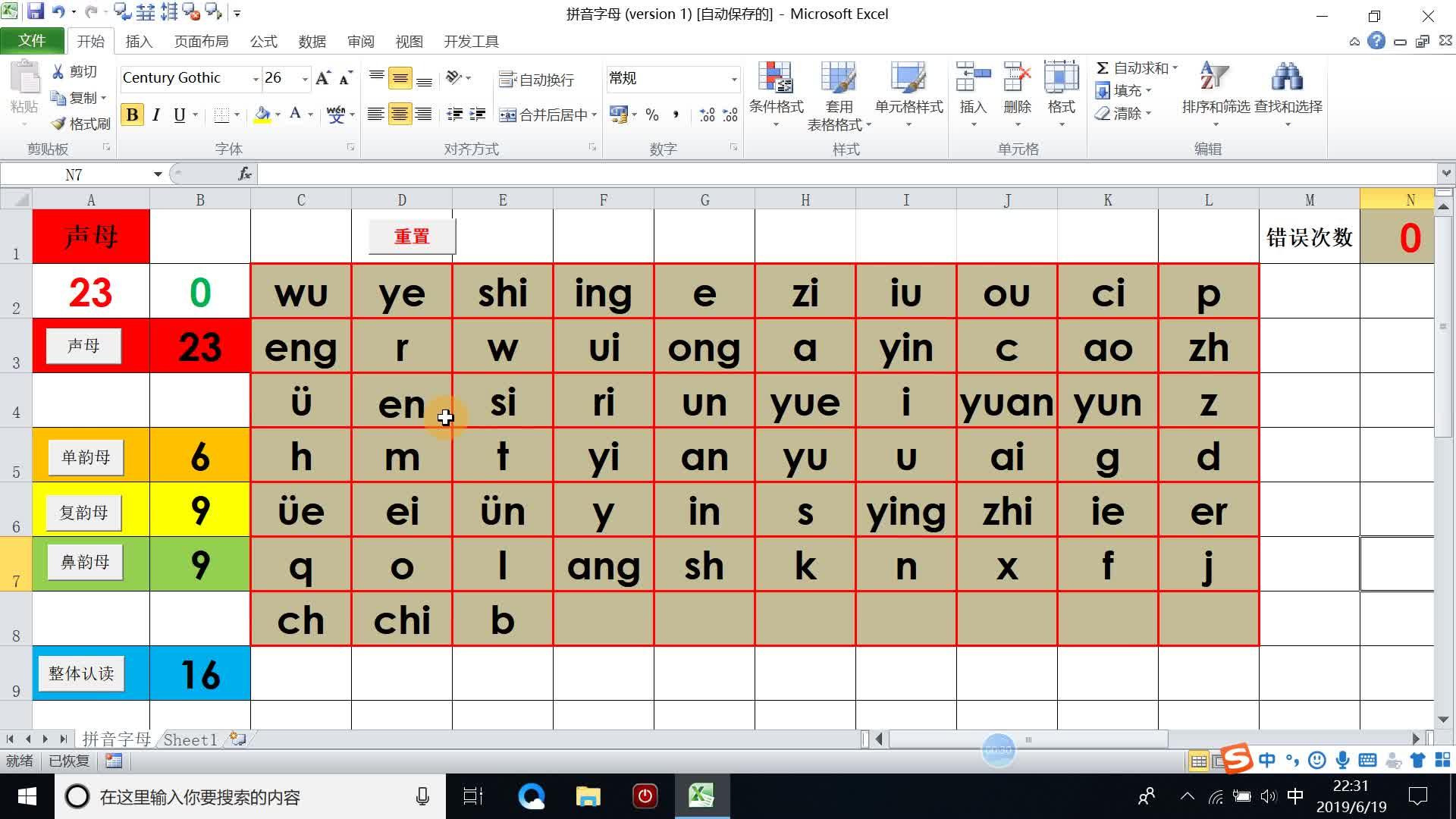Click the 重置 reset button

click(412, 237)
